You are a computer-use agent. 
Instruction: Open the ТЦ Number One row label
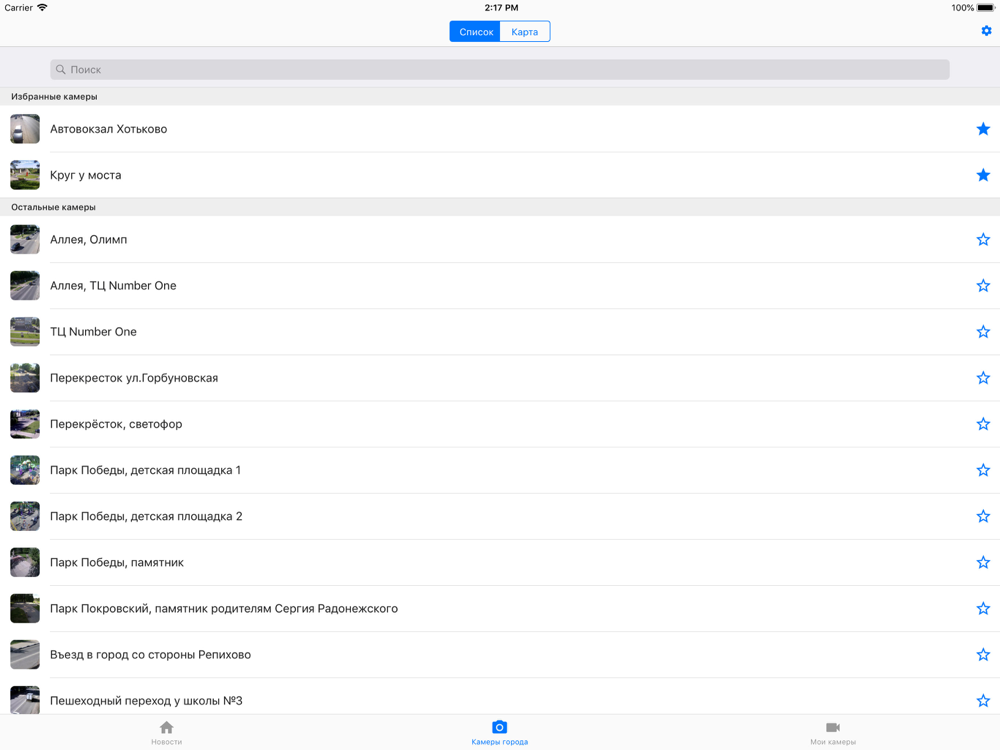point(93,332)
